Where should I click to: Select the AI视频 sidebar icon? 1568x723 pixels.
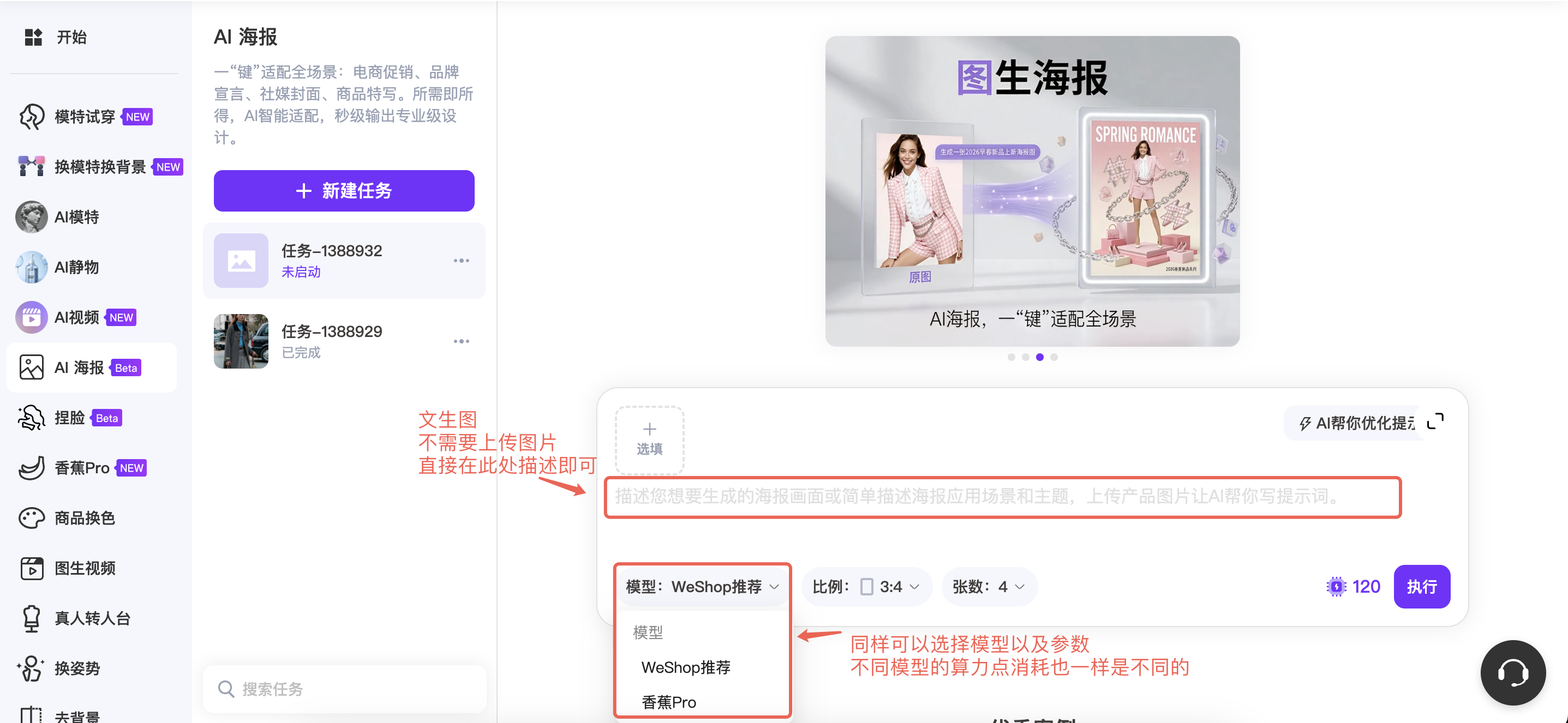(x=31, y=317)
